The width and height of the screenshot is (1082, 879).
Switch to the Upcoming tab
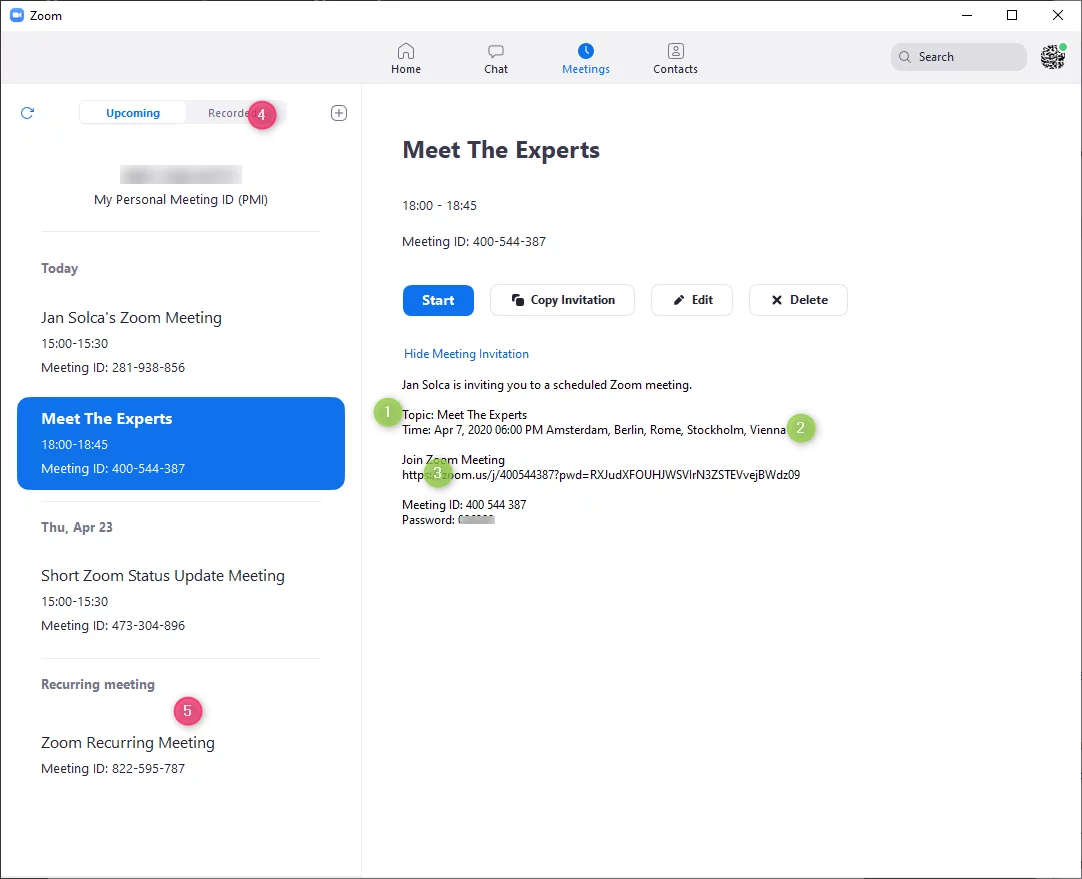click(133, 113)
